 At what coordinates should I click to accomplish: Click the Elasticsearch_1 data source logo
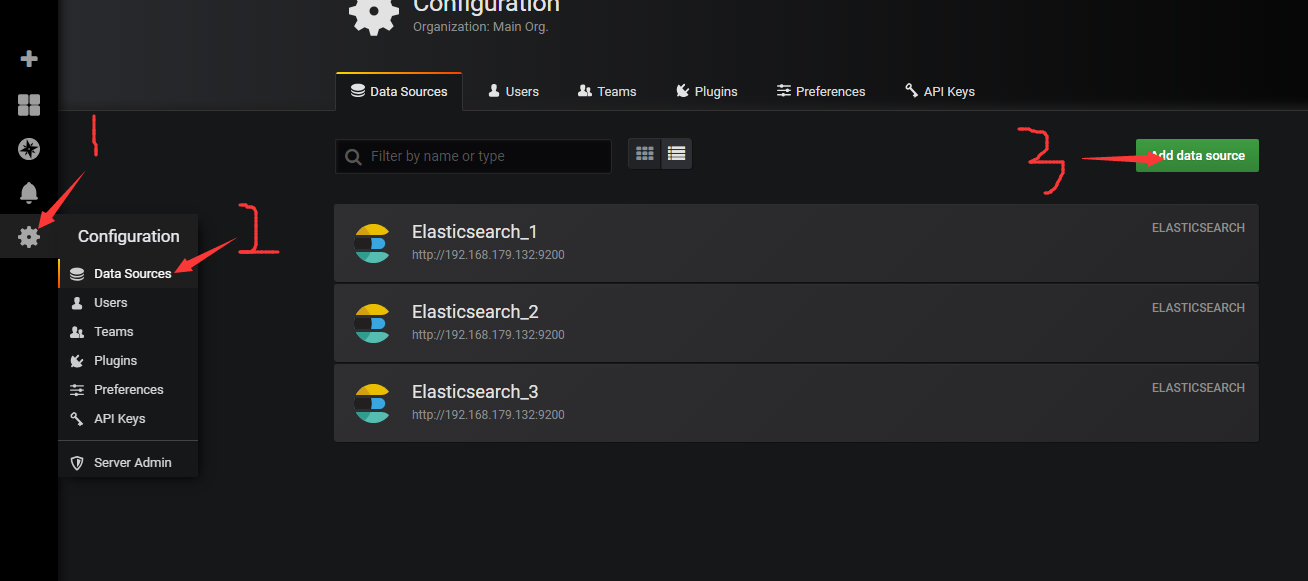372,242
